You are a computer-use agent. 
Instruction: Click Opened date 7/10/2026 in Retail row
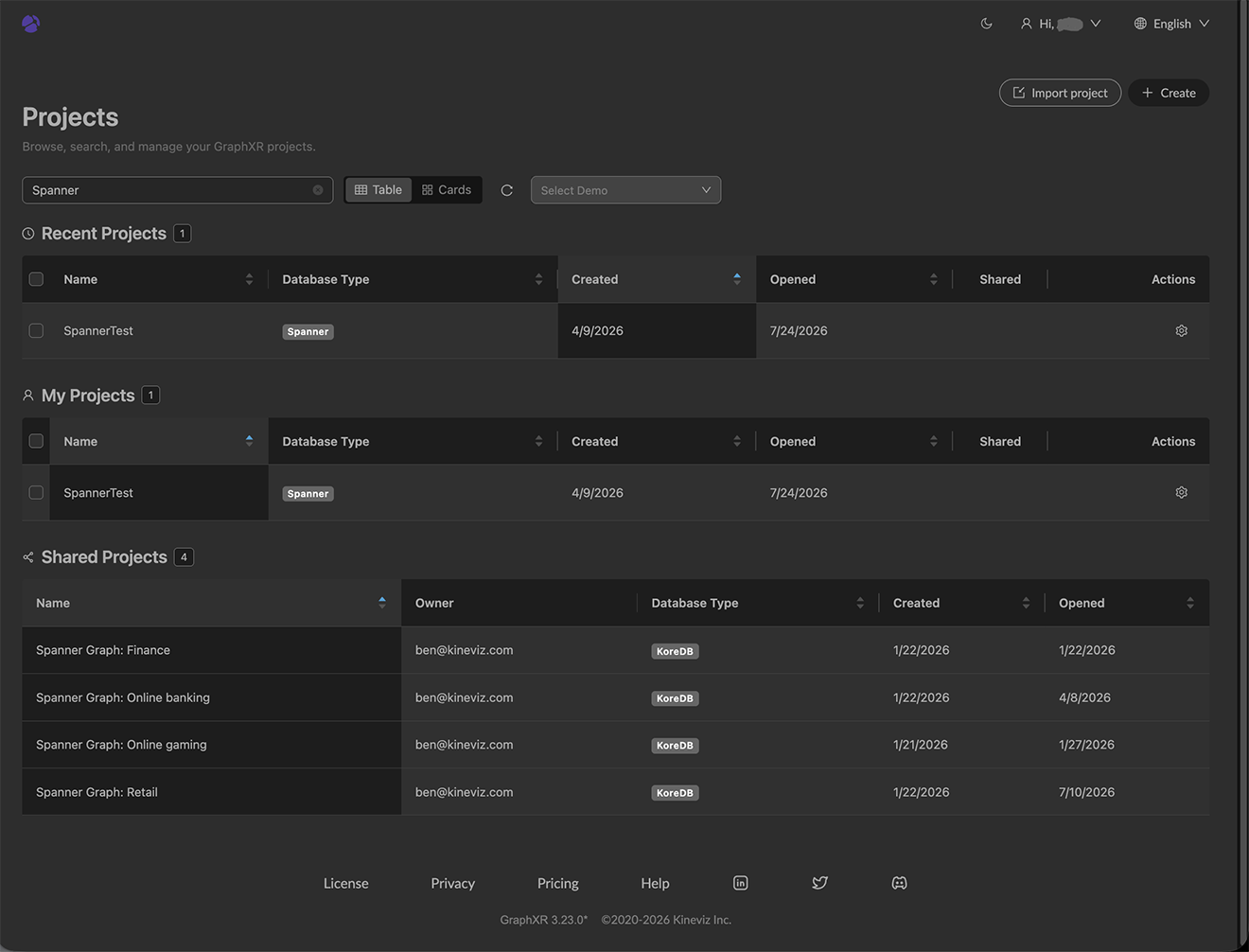point(1086,792)
